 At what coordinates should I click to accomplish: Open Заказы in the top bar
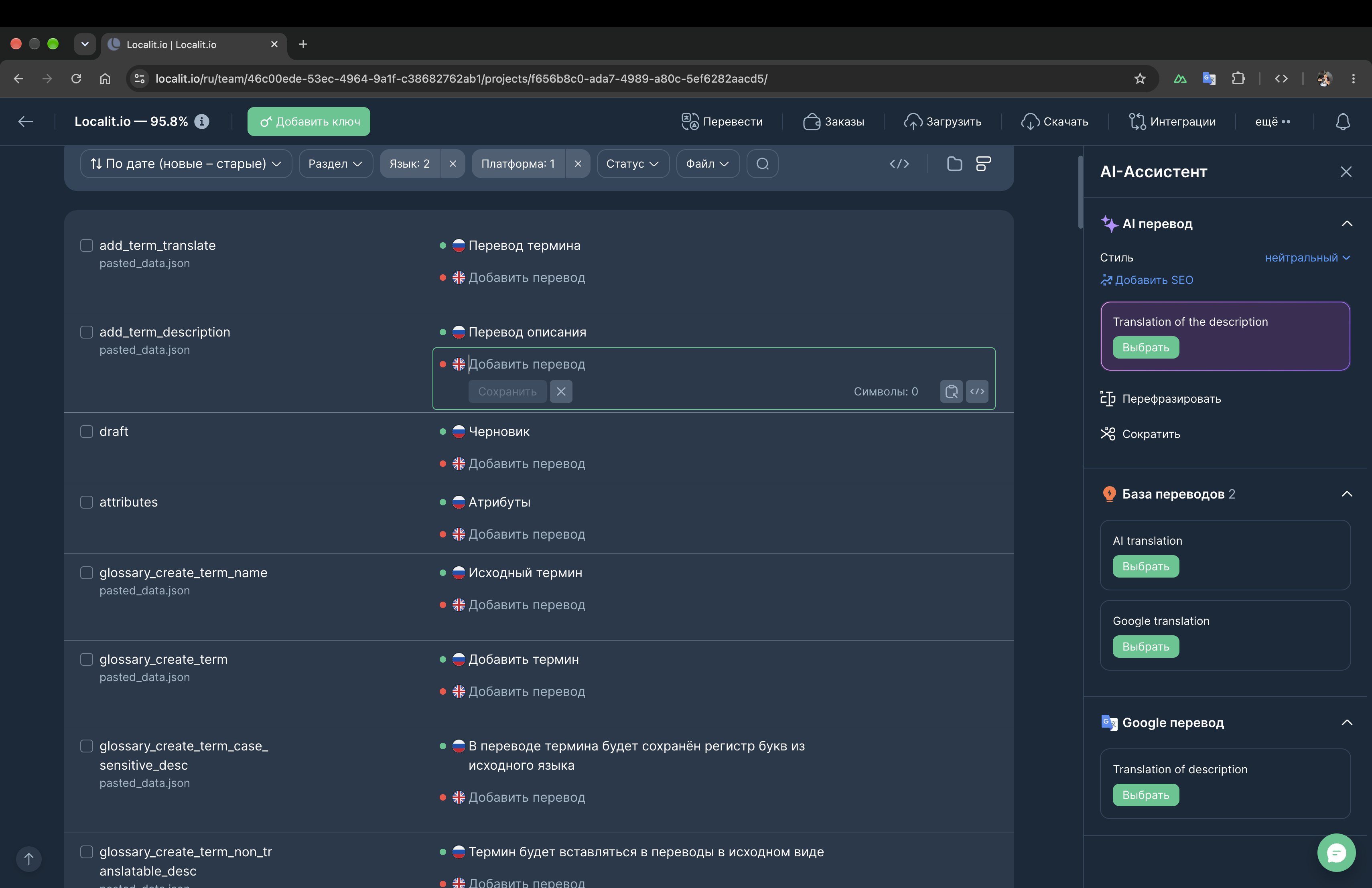834,122
